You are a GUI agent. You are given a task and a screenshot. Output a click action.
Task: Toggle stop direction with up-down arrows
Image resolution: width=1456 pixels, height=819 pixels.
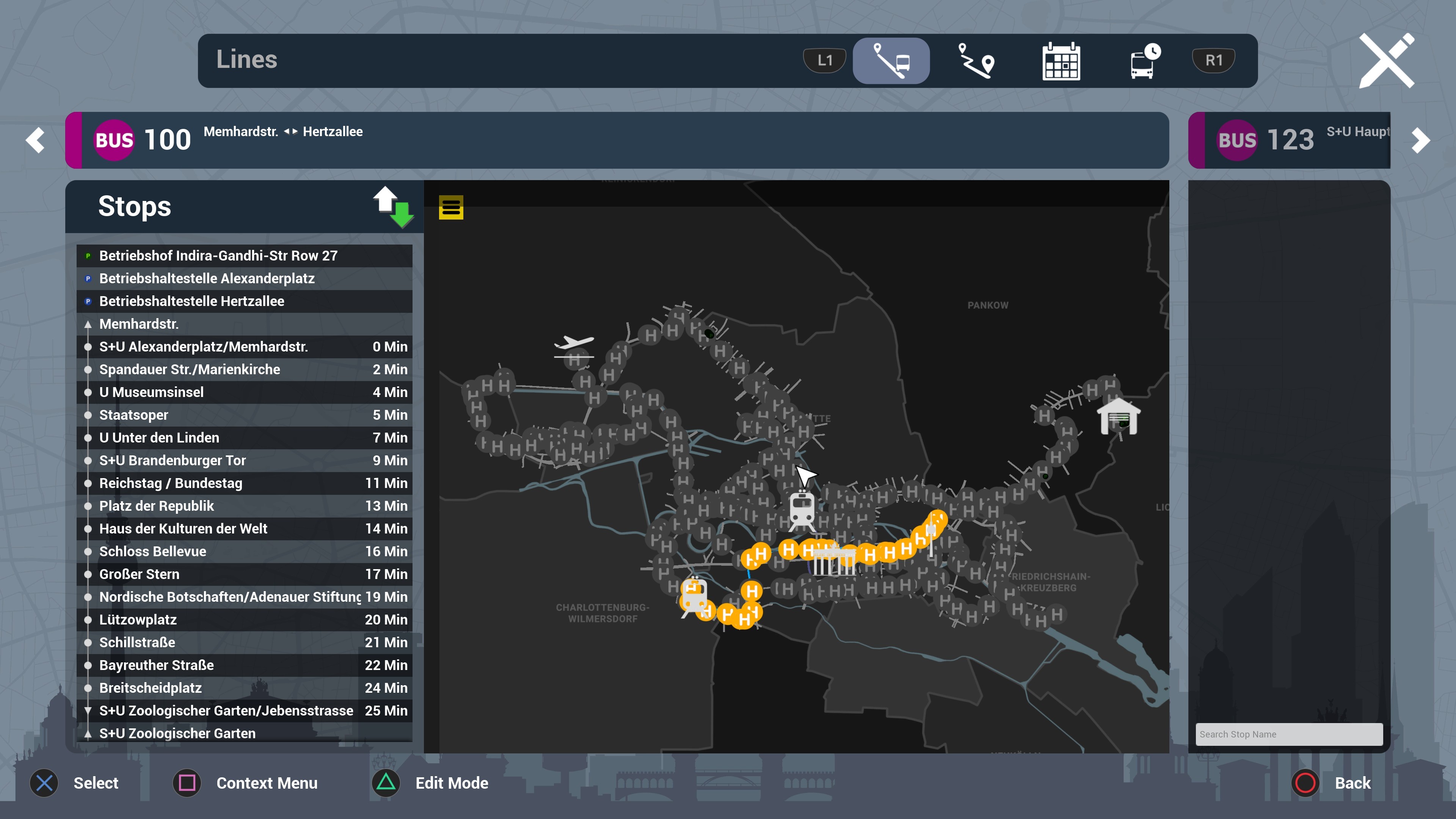click(x=394, y=207)
